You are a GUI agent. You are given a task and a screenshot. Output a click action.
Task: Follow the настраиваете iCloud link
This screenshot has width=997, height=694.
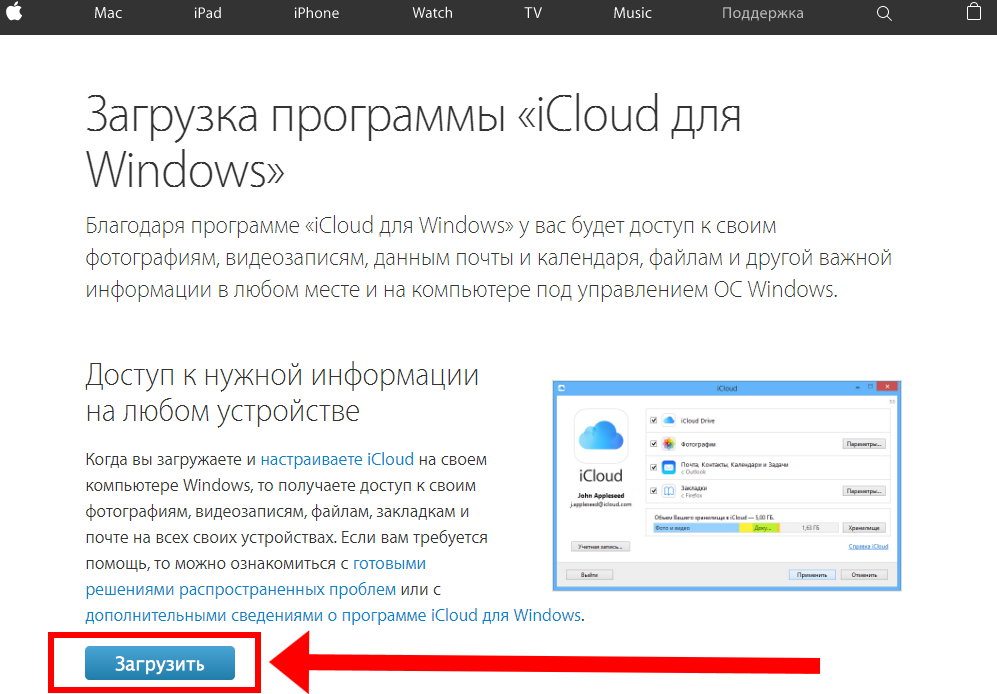coord(337,460)
